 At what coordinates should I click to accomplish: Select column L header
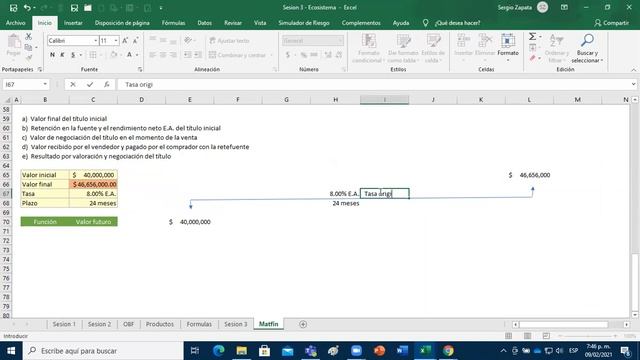(529, 100)
